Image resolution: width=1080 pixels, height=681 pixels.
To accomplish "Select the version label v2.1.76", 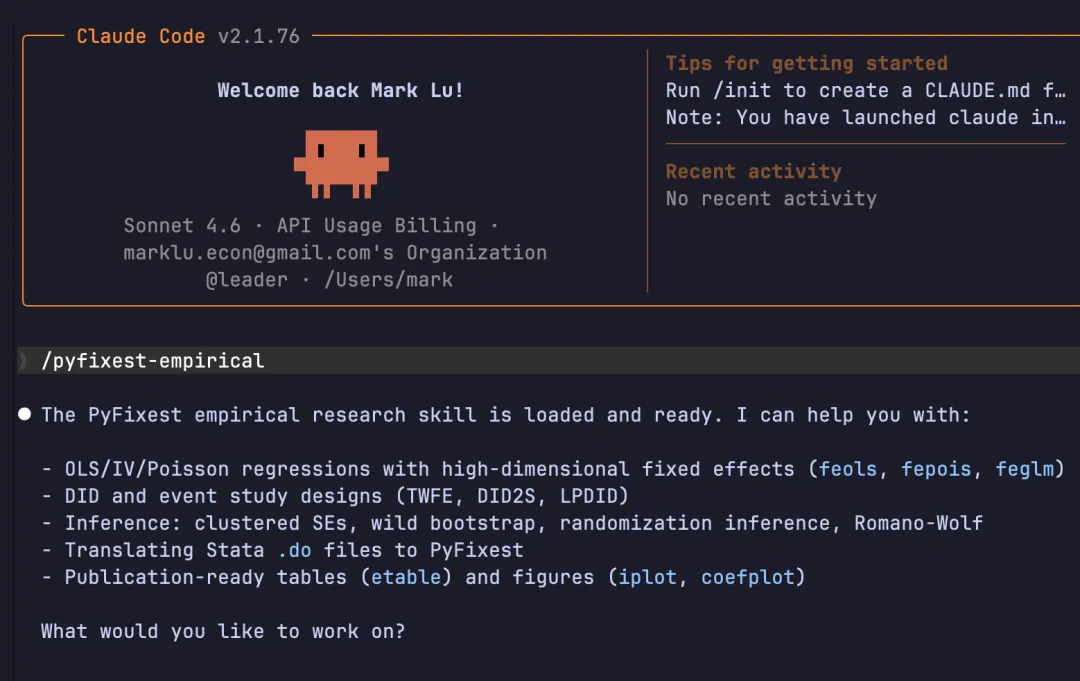I will (259, 36).
